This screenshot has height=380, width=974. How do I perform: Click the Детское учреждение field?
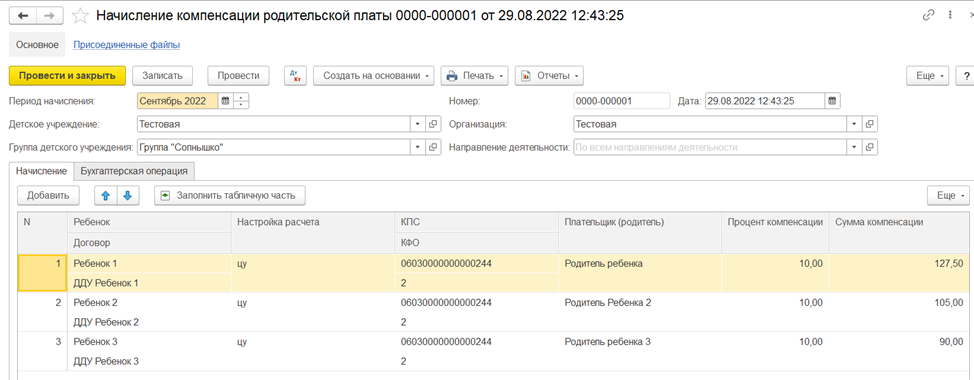click(273, 124)
